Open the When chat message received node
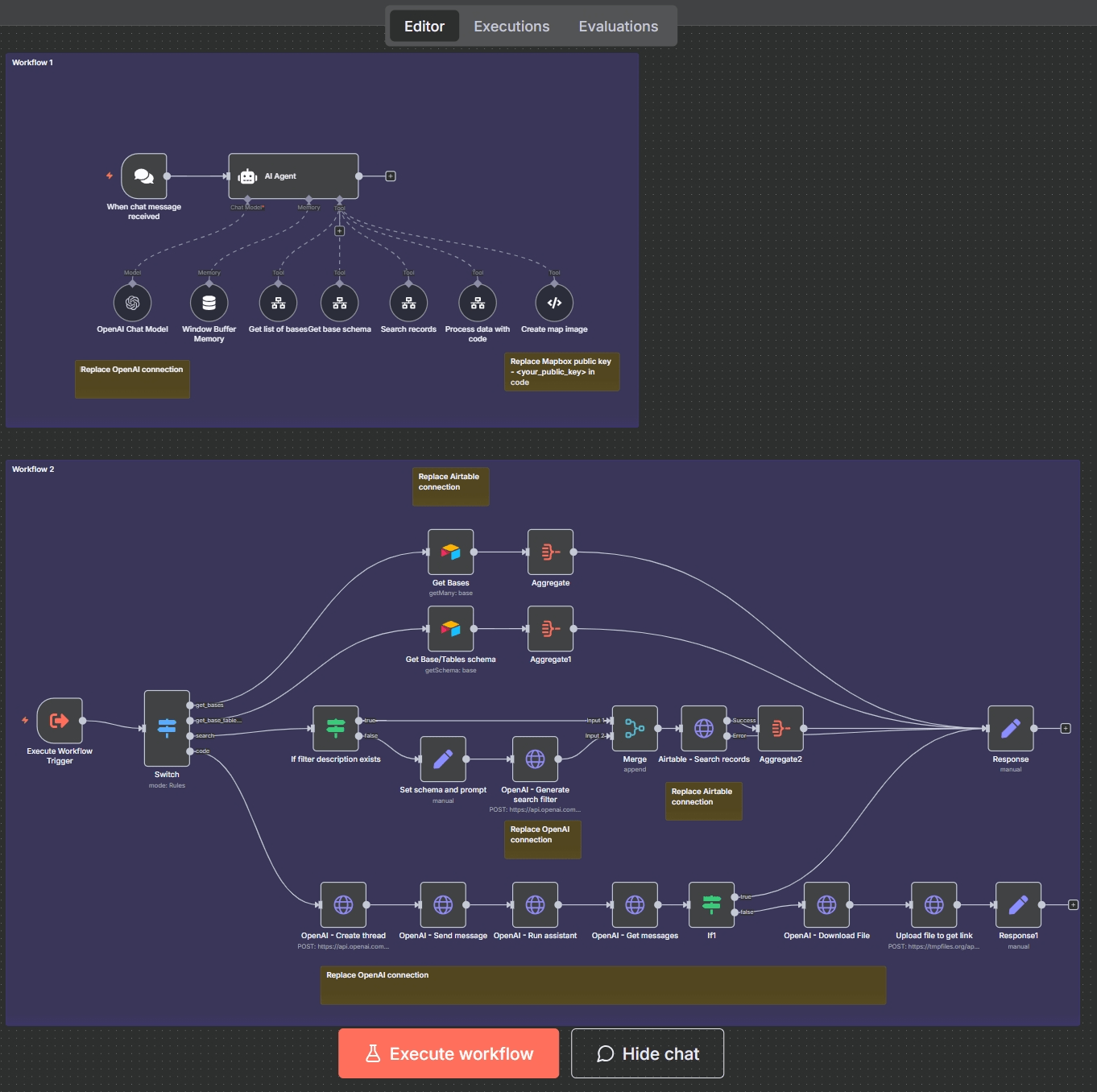This screenshot has width=1097, height=1092. [x=144, y=176]
